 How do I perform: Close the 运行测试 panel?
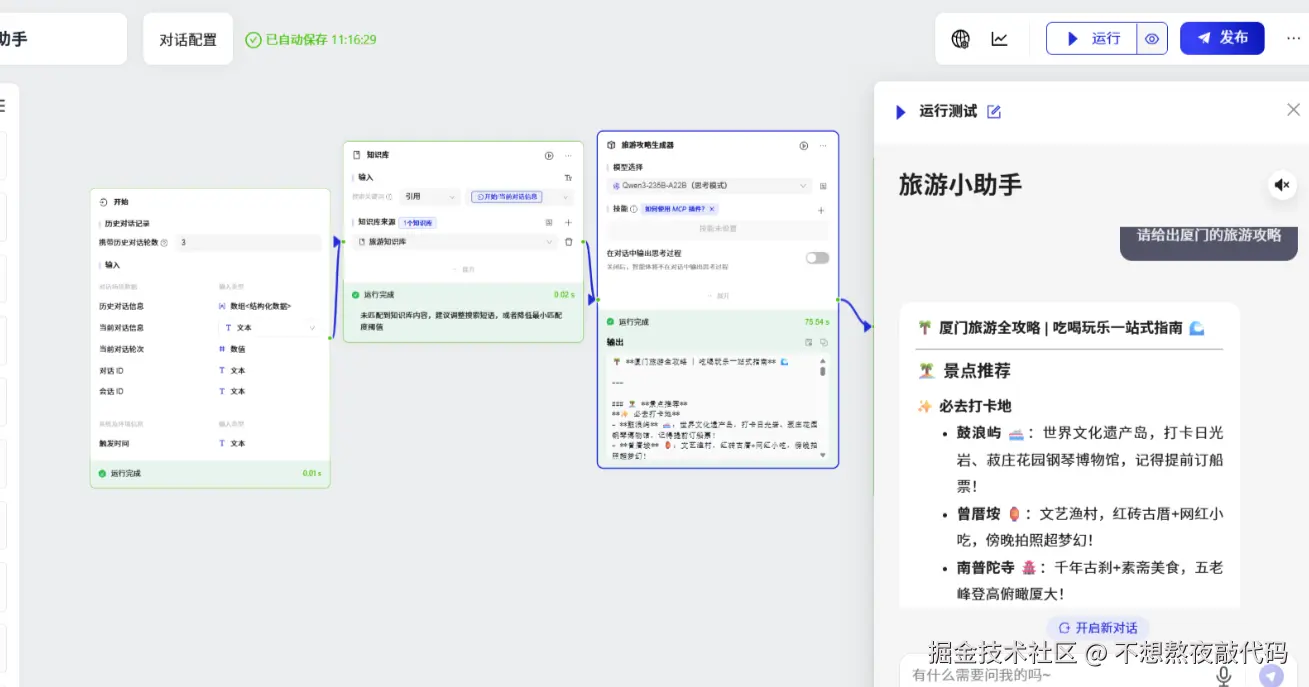[1293, 110]
